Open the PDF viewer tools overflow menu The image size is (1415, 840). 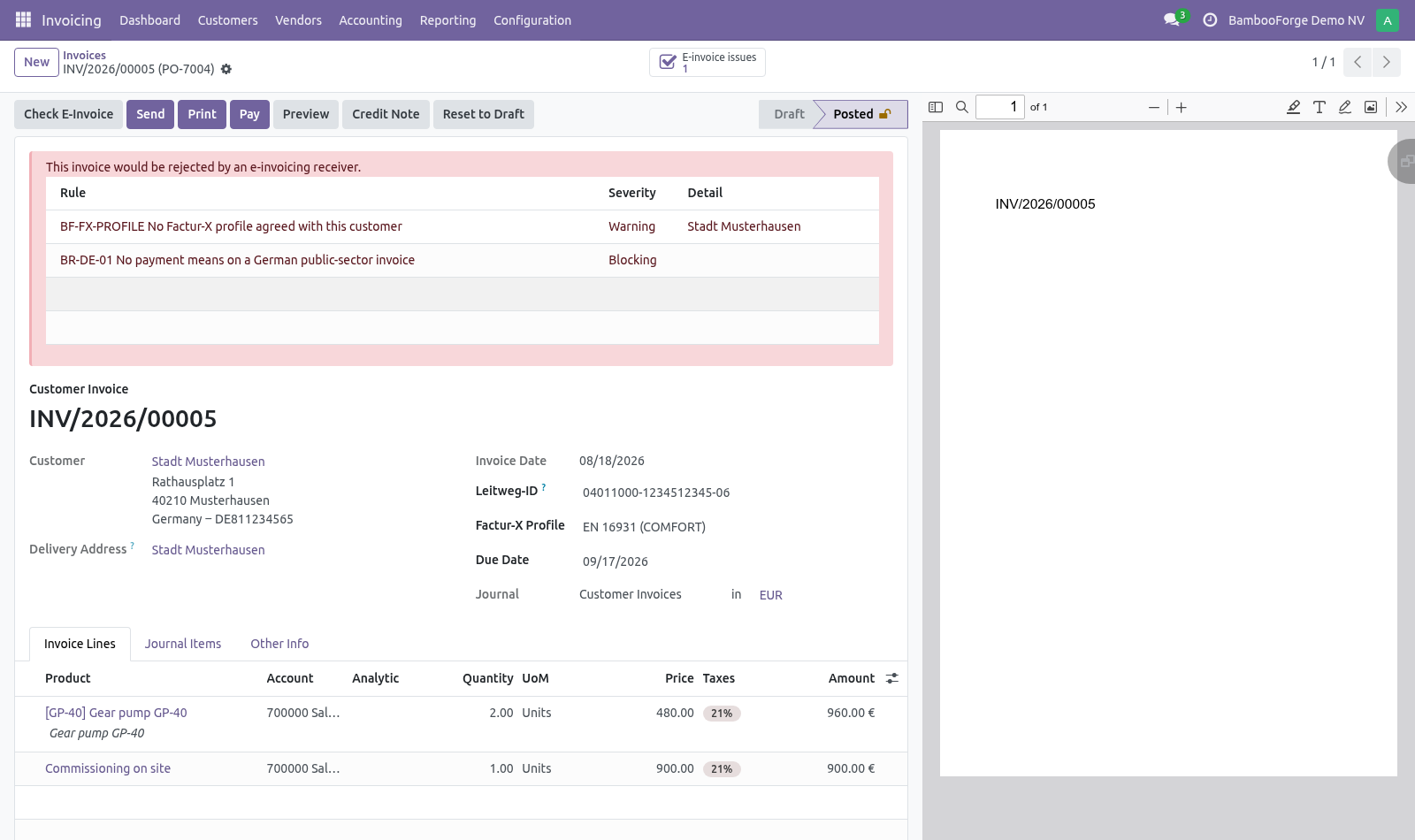tap(1402, 107)
